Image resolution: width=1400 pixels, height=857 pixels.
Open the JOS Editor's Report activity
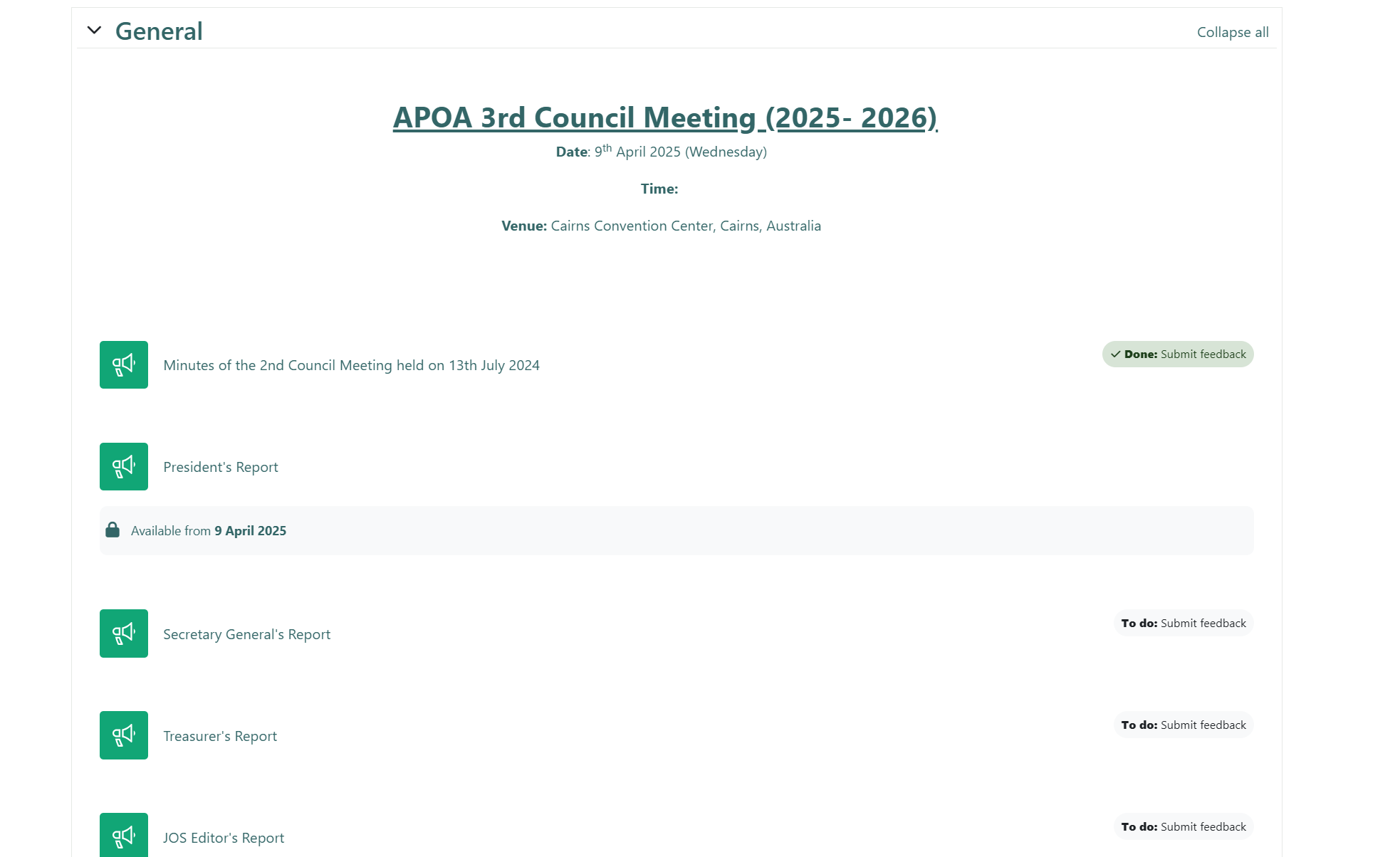coord(223,837)
